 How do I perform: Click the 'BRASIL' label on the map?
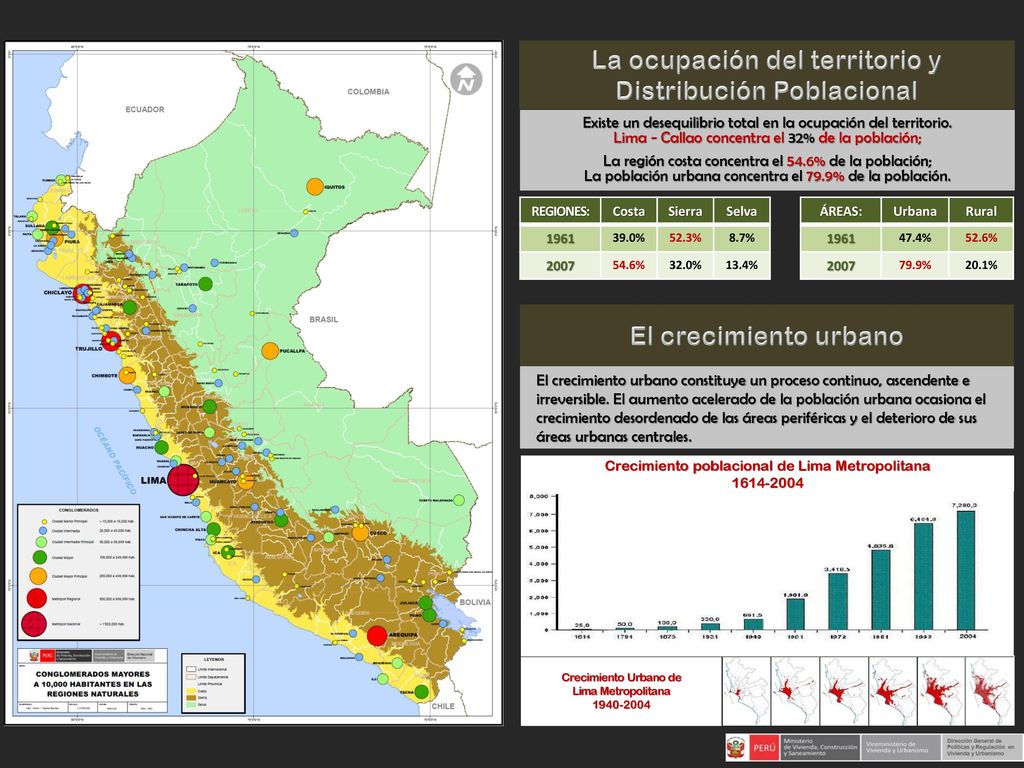[324, 319]
